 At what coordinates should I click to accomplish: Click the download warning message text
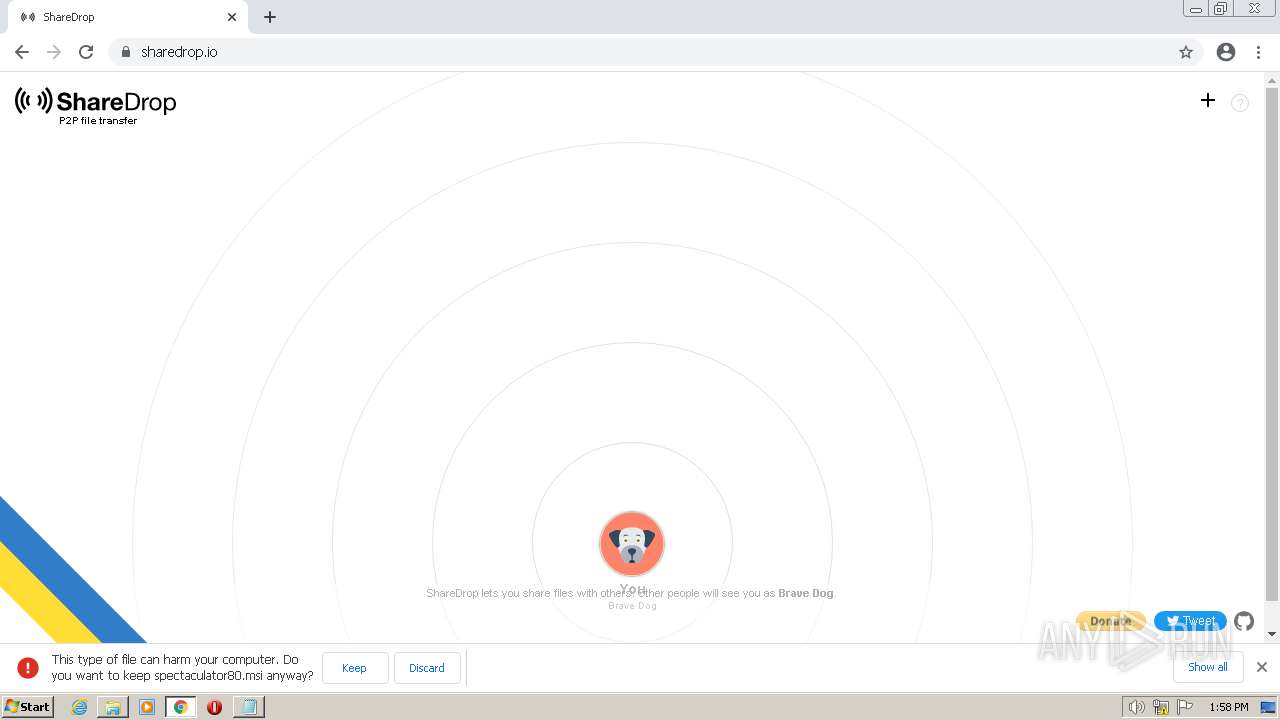pyautogui.click(x=182, y=667)
